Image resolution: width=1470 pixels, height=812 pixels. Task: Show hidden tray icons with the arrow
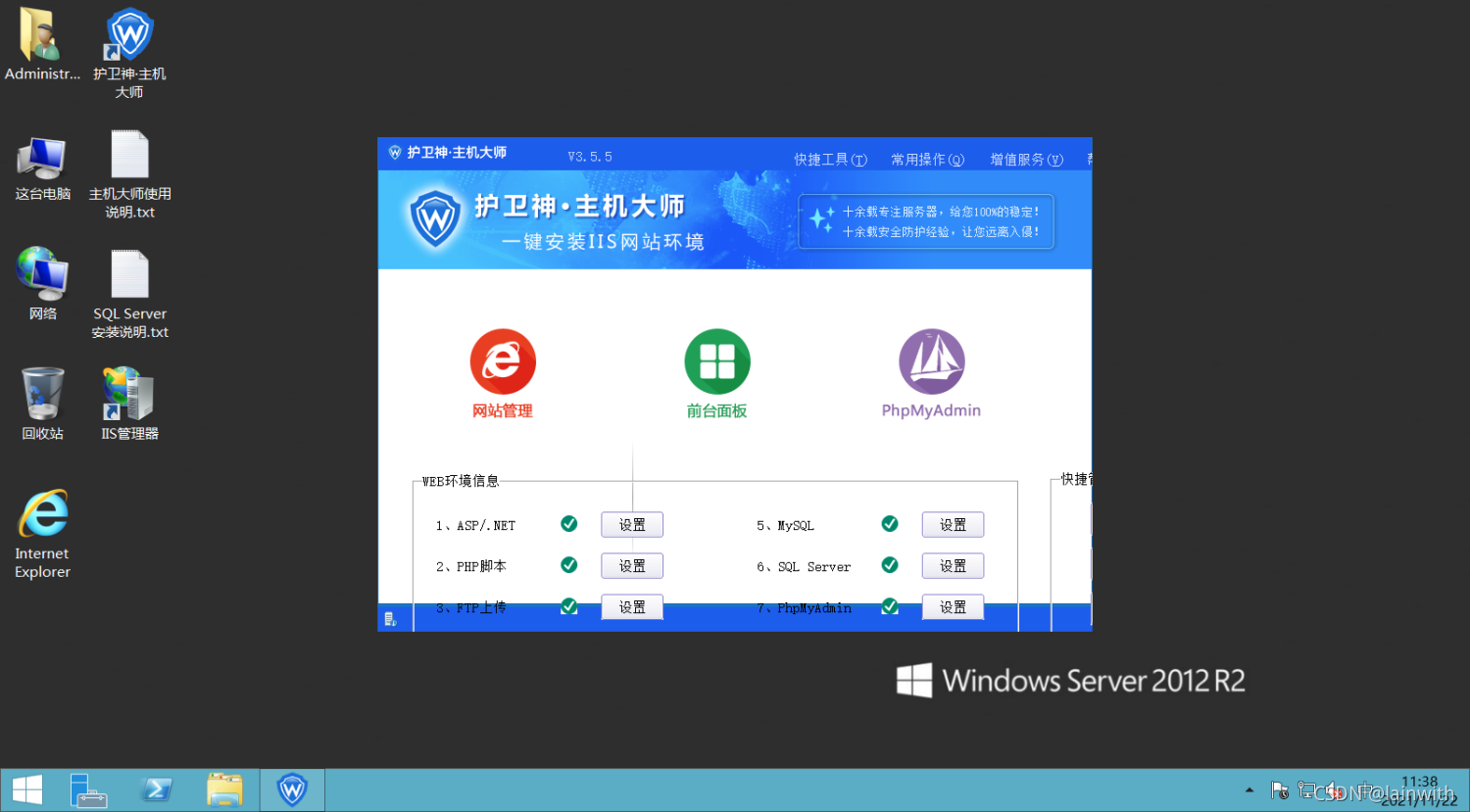click(1249, 789)
